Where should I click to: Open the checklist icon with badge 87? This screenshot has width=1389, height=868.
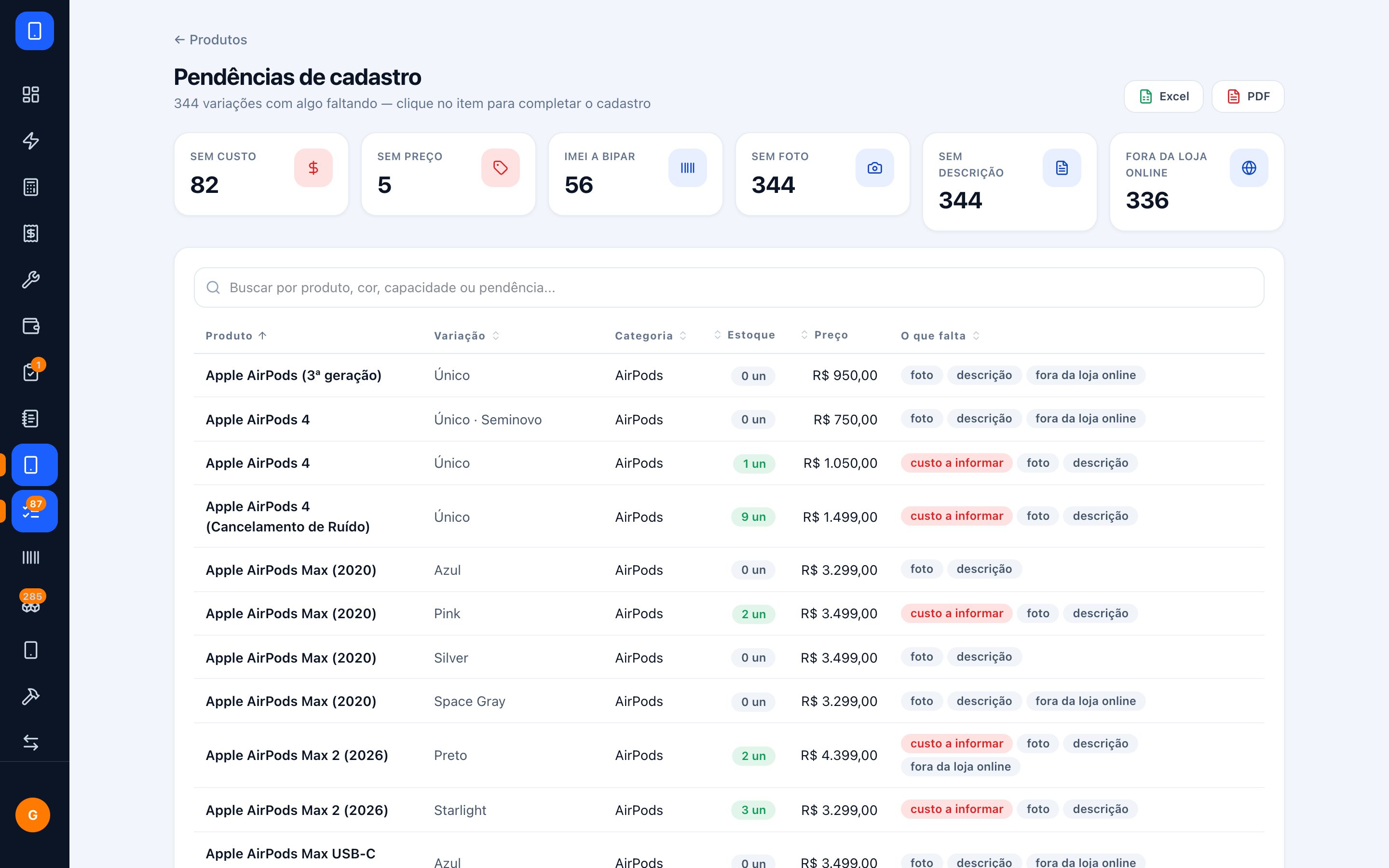point(34,511)
